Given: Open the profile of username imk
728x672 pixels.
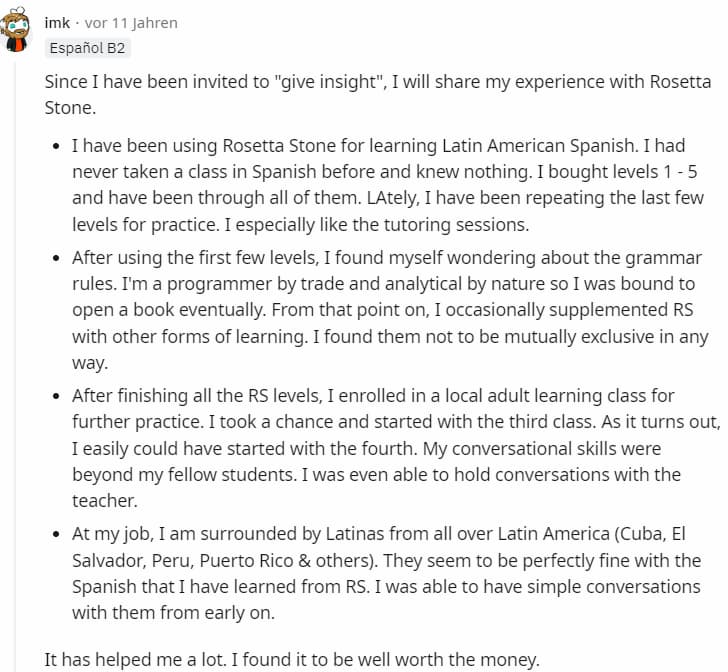Looking at the screenshot, I should 57,23.
